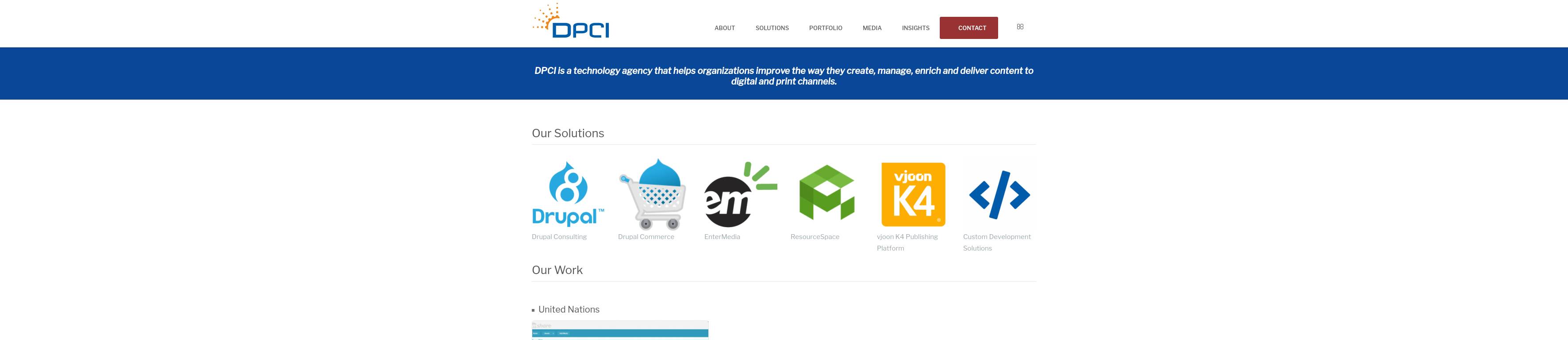Viewport: 1568px width, 340px height.
Task: Select the Drupal Commerce shopping cart icon
Action: [x=653, y=194]
